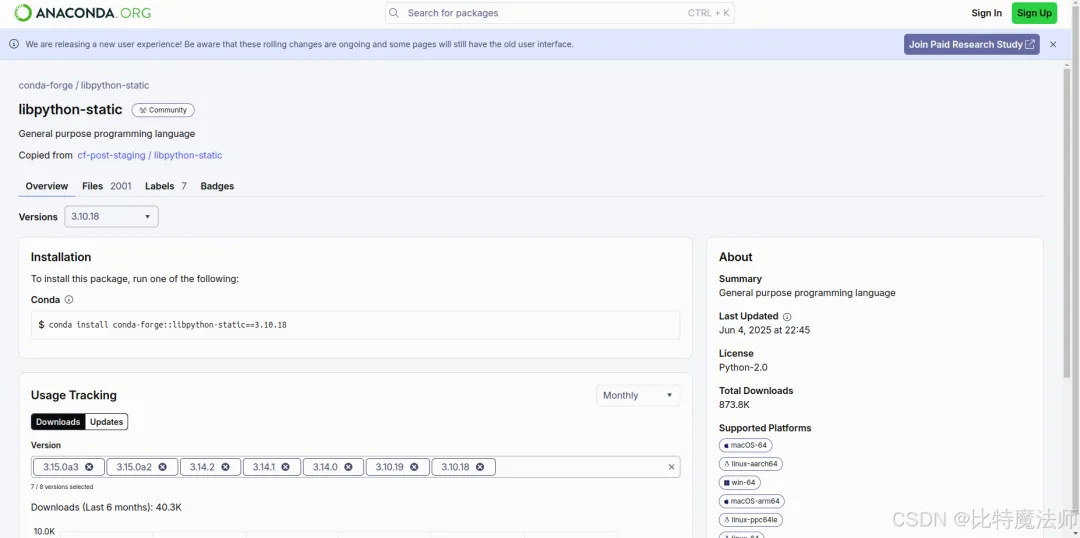Remove the 3.15.0a3 version chip
Screen dimensions: 1080x538
tap(90, 467)
